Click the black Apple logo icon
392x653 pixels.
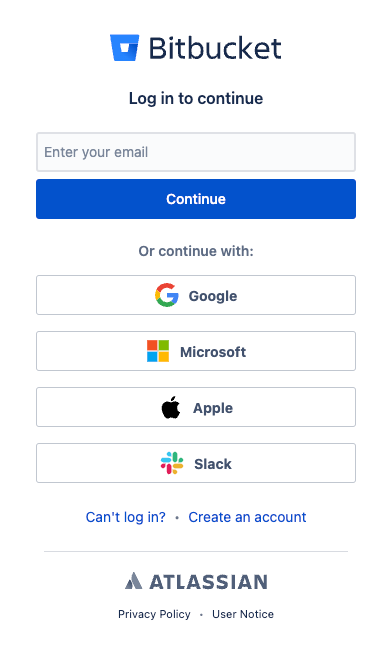coord(171,407)
